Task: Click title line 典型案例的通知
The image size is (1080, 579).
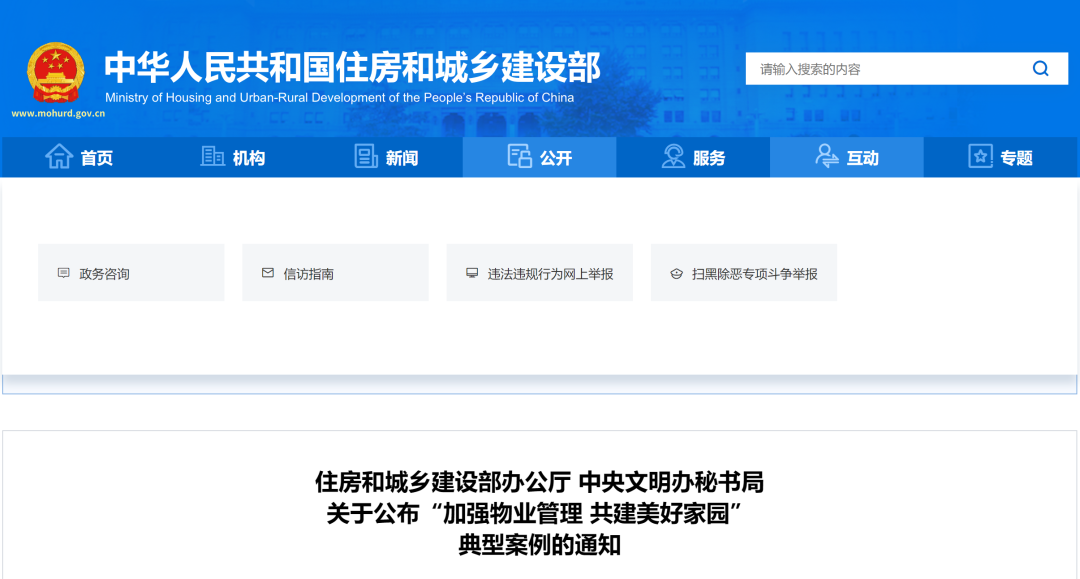Action: [x=539, y=545]
